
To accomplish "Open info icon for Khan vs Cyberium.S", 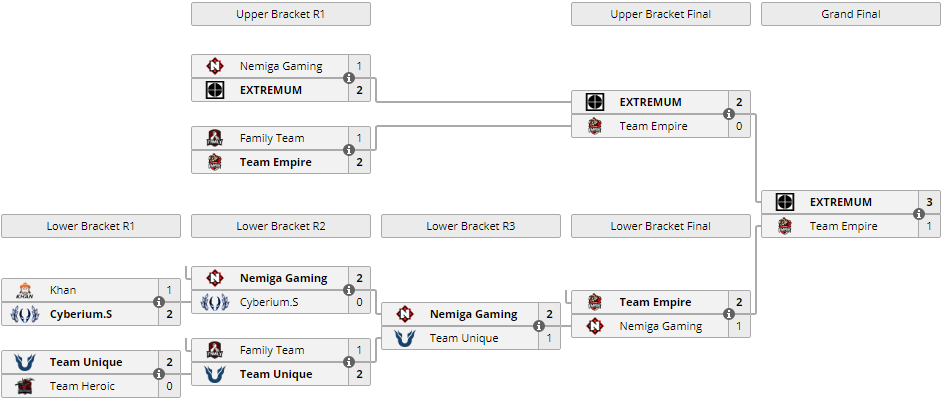I will (x=159, y=302).
